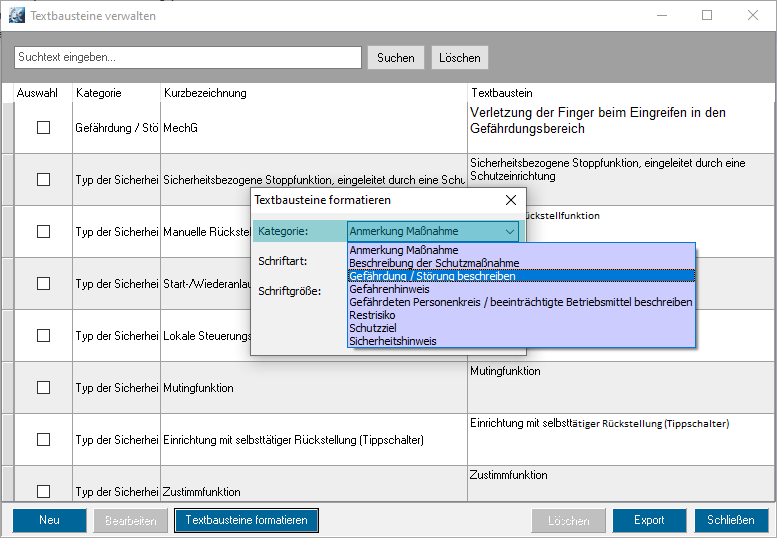
Task: Collapse the Kategorie dropdown arrow
Action: pos(510,231)
